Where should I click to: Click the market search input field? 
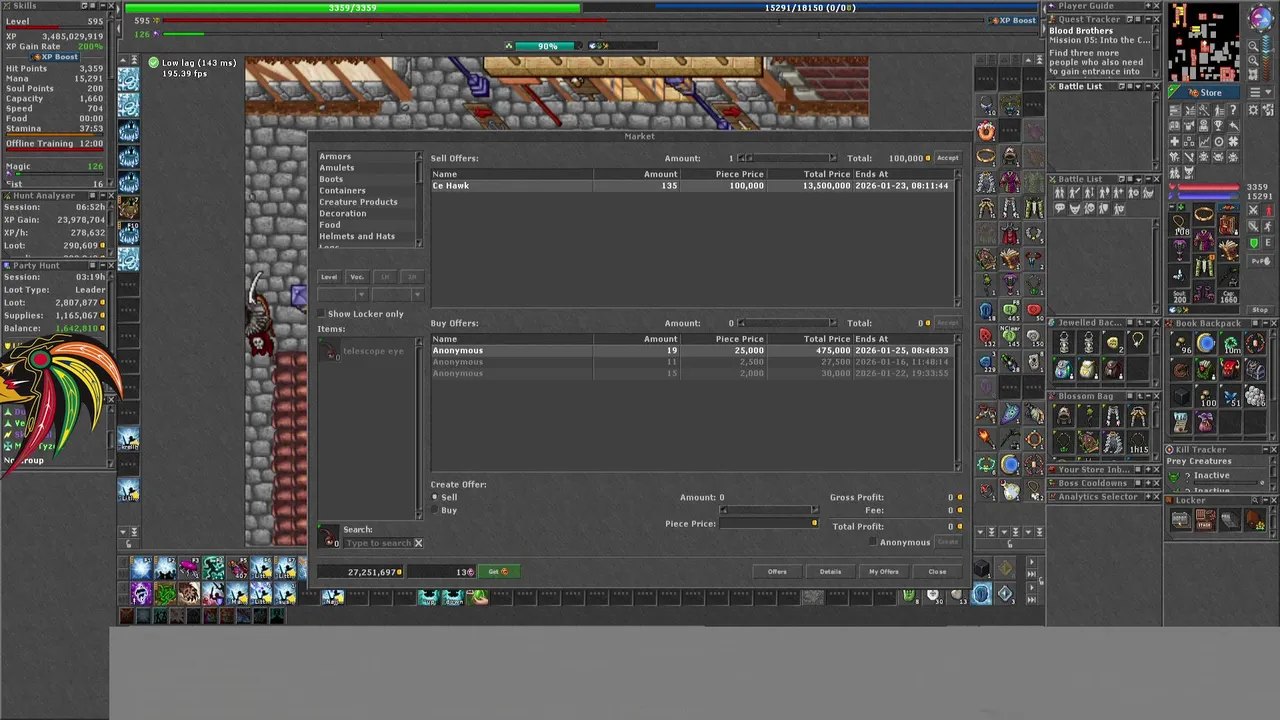pyautogui.click(x=379, y=543)
